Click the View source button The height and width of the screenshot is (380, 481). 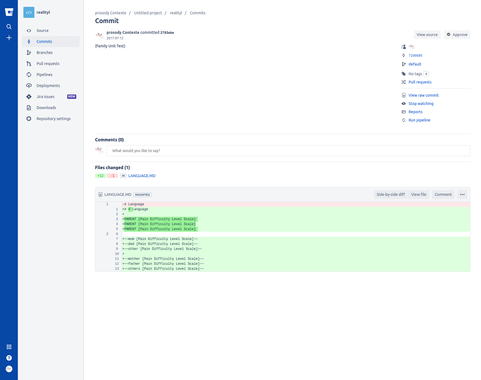click(x=427, y=35)
